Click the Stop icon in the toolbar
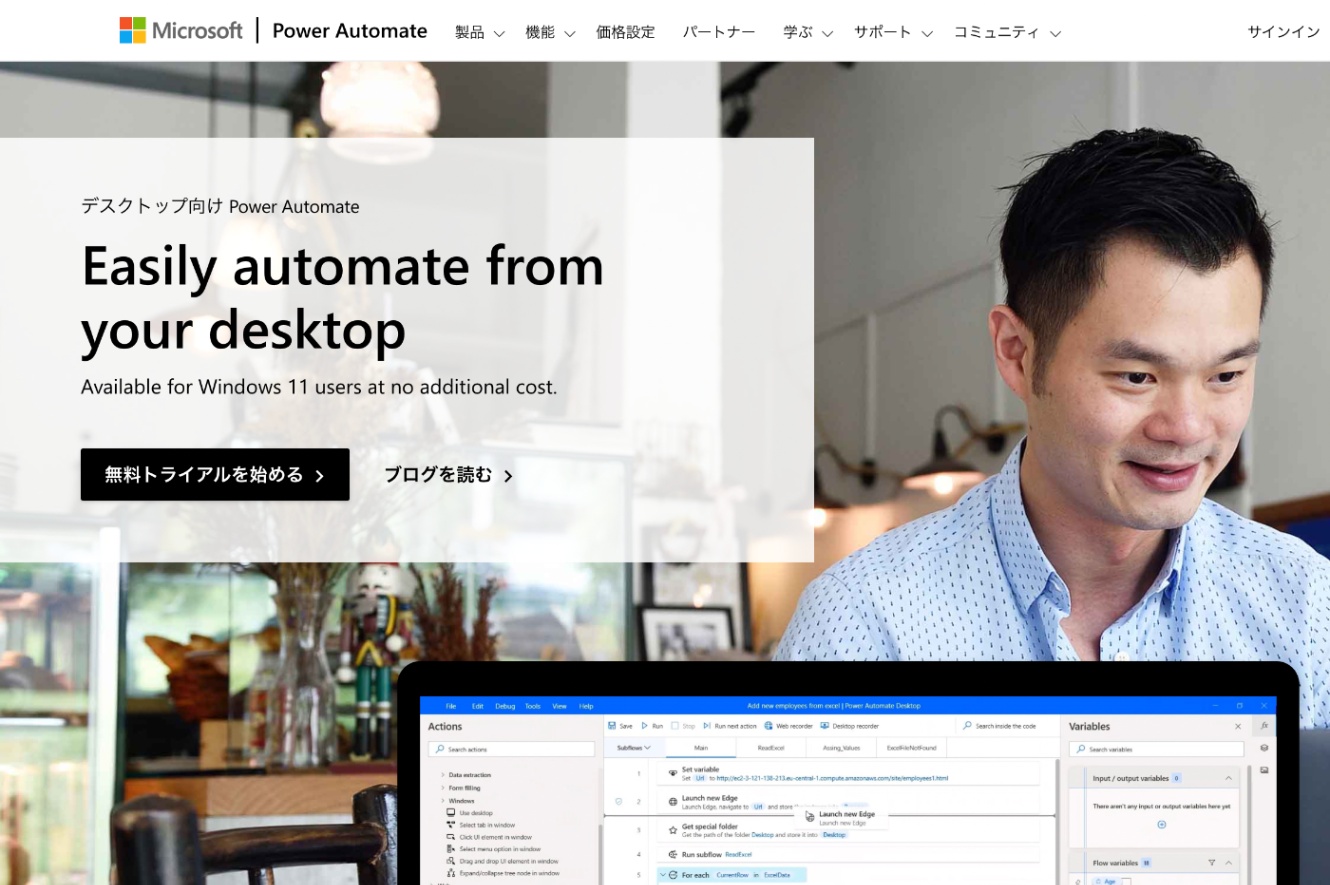Image resolution: width=1330 pixels, height=885 pixels. click(675, 725)
